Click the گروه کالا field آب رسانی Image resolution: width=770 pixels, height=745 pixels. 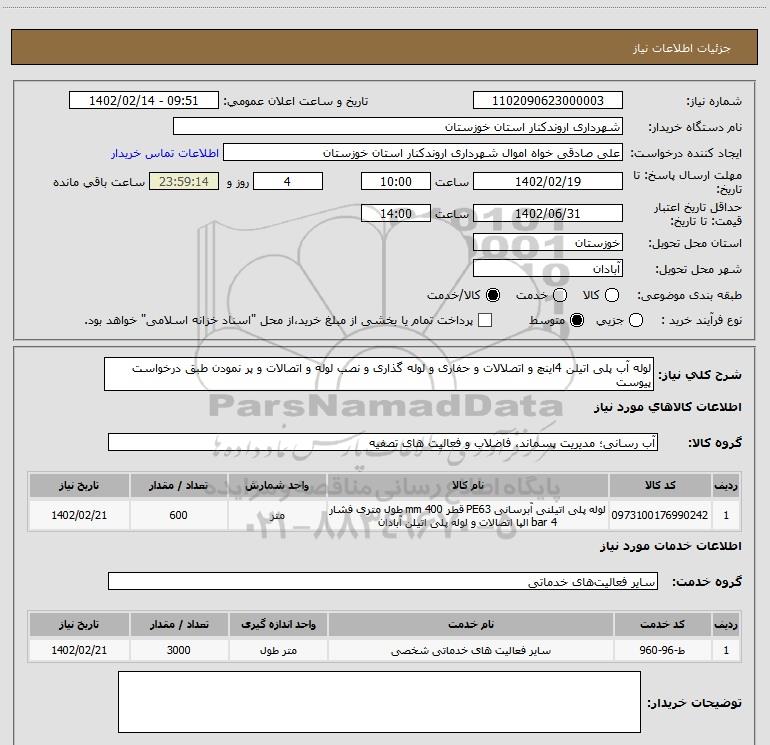(x=383, y=442)
